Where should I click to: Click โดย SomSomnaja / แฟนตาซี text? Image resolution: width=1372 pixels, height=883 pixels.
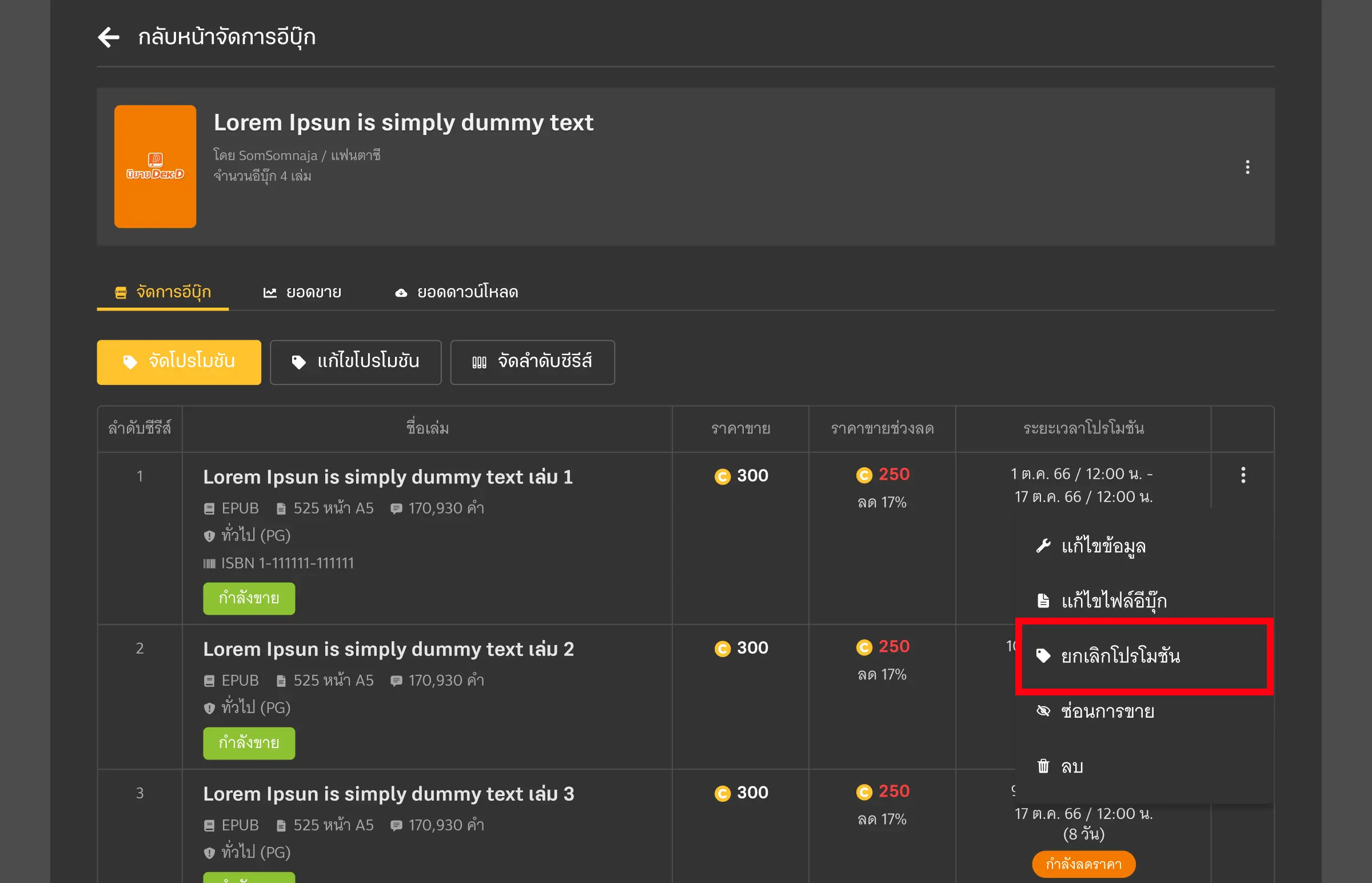(297, 156)
